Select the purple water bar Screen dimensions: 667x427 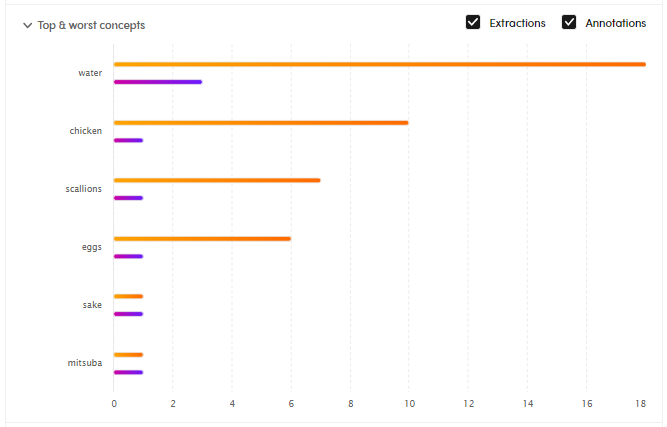click(x=157, y=82)
